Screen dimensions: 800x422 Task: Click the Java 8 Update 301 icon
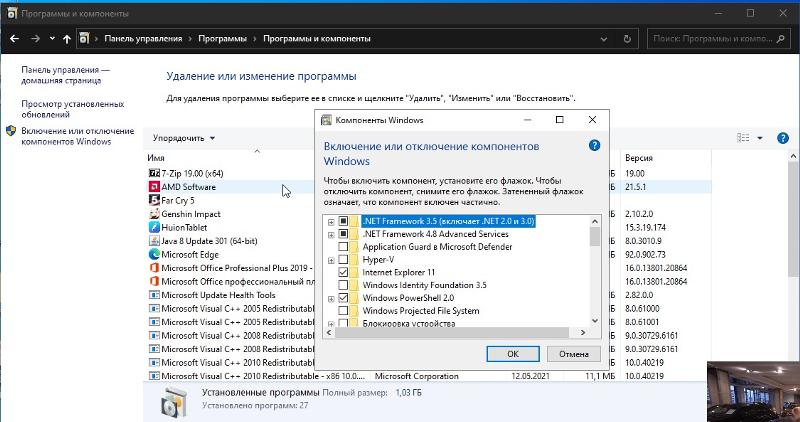tap(154, 241)
